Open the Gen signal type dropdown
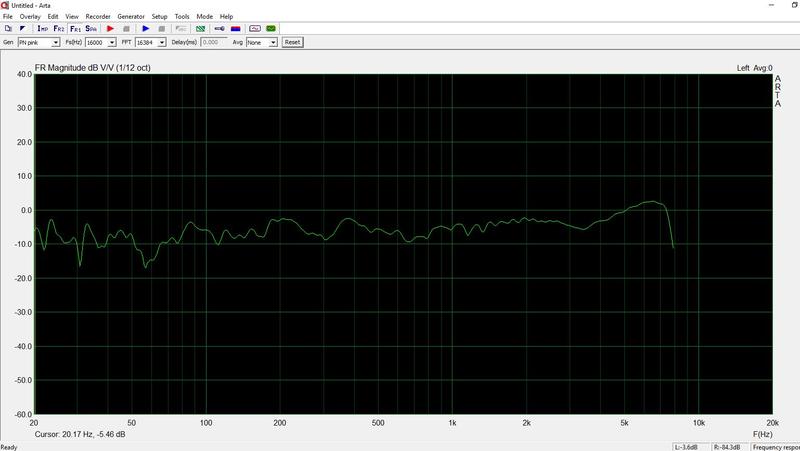 coord(39,42)
